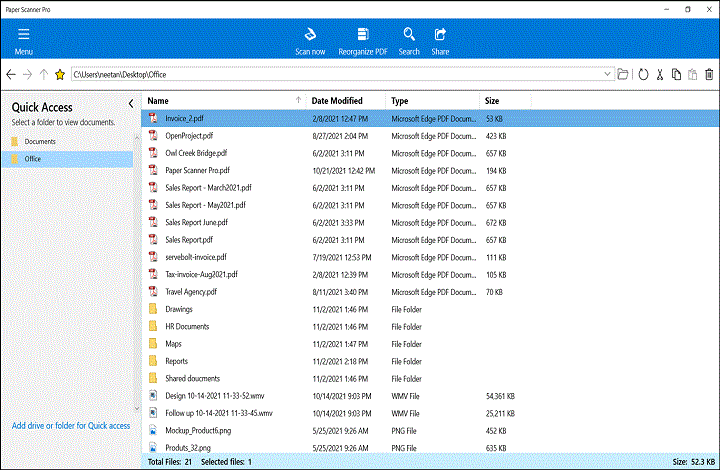Click the cut scissors icon

click(660, 75)
